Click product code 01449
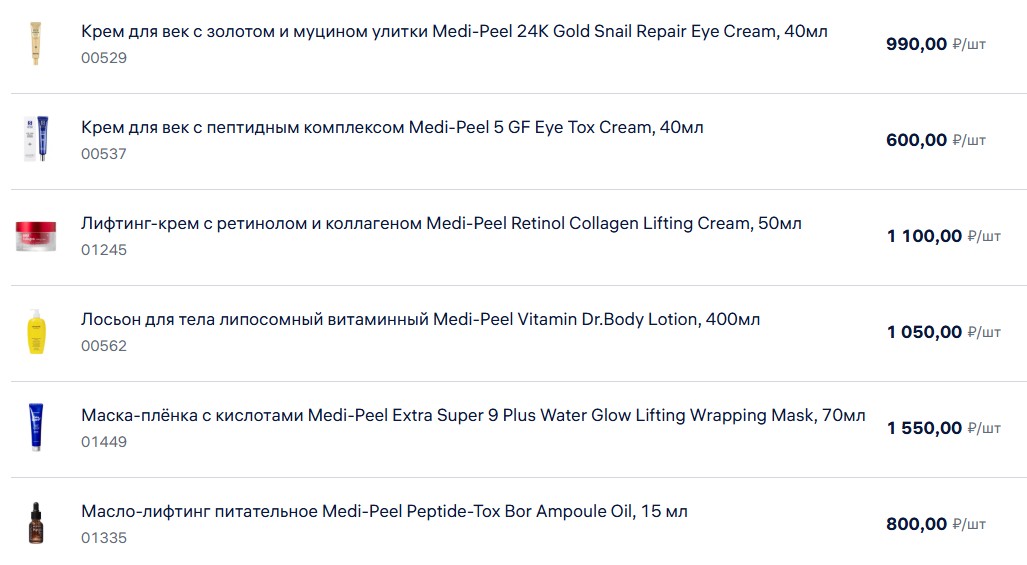Viewport: 1027px width, 565px height. (104, 442)
